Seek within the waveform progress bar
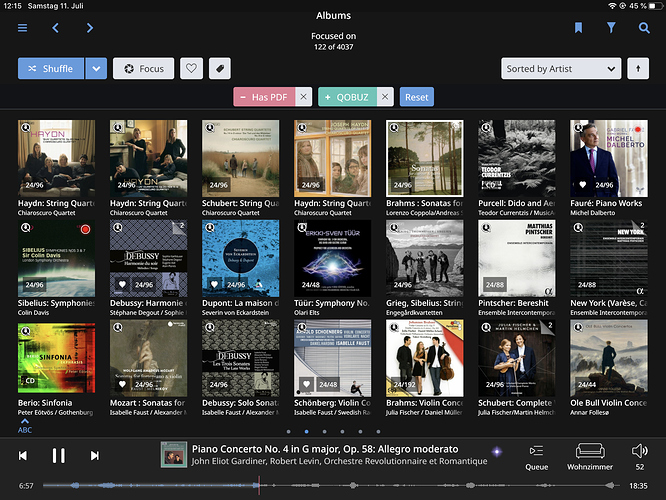The image size is (666, 500). [331, 485]
